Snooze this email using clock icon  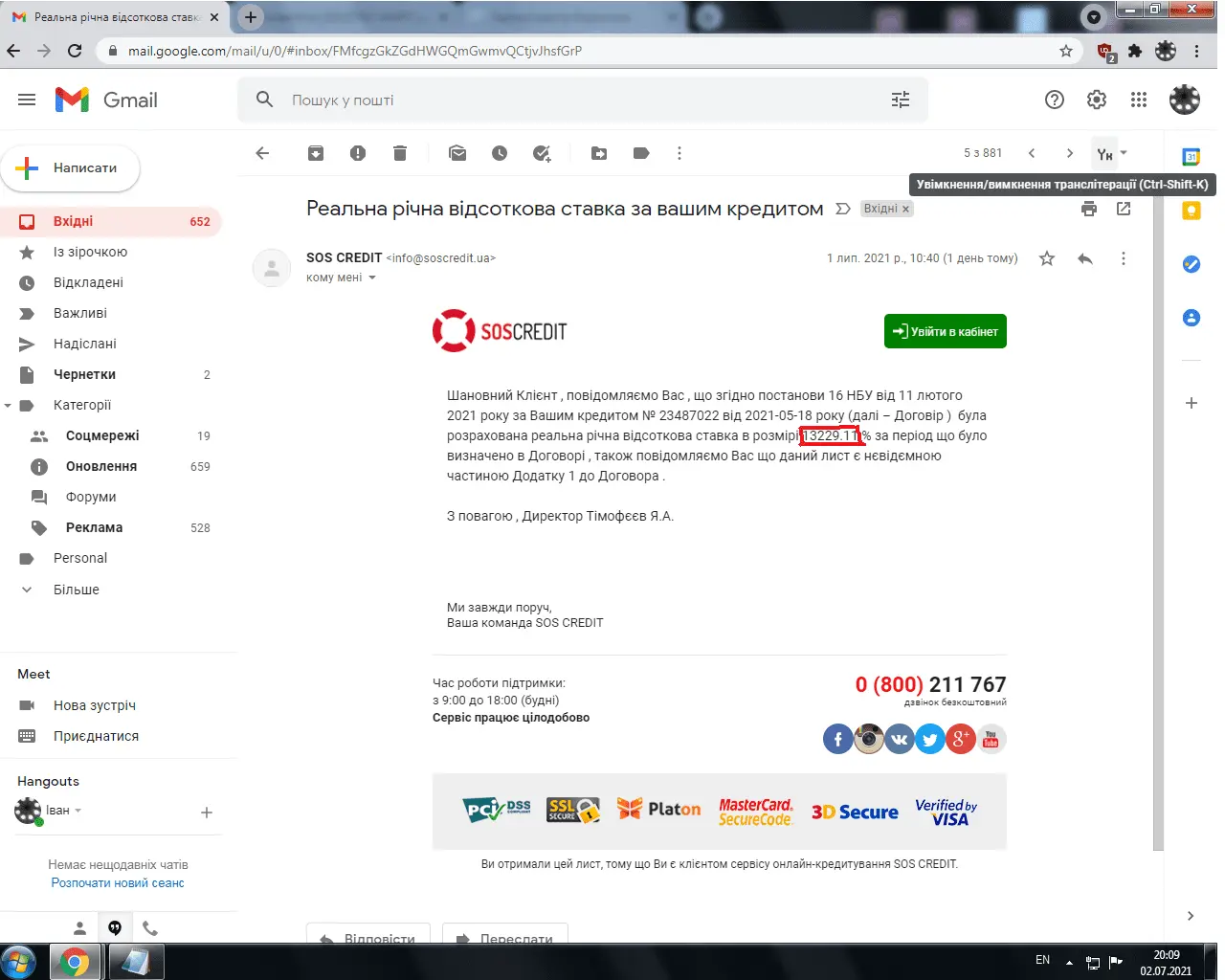pyautogui.click(x=500, y=153)
